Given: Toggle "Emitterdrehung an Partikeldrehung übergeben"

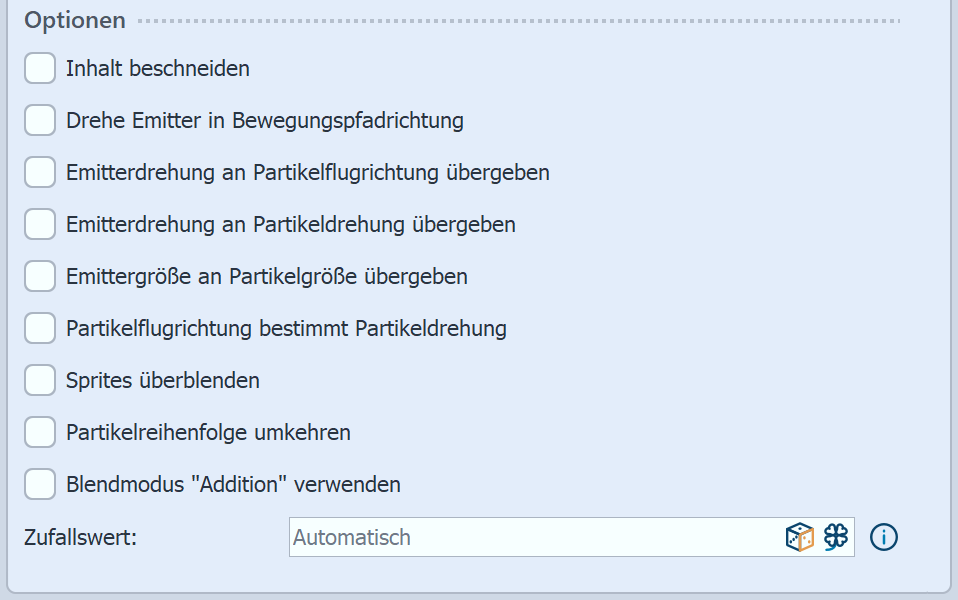Looking at the screenshot, I should tap(39, 224).
